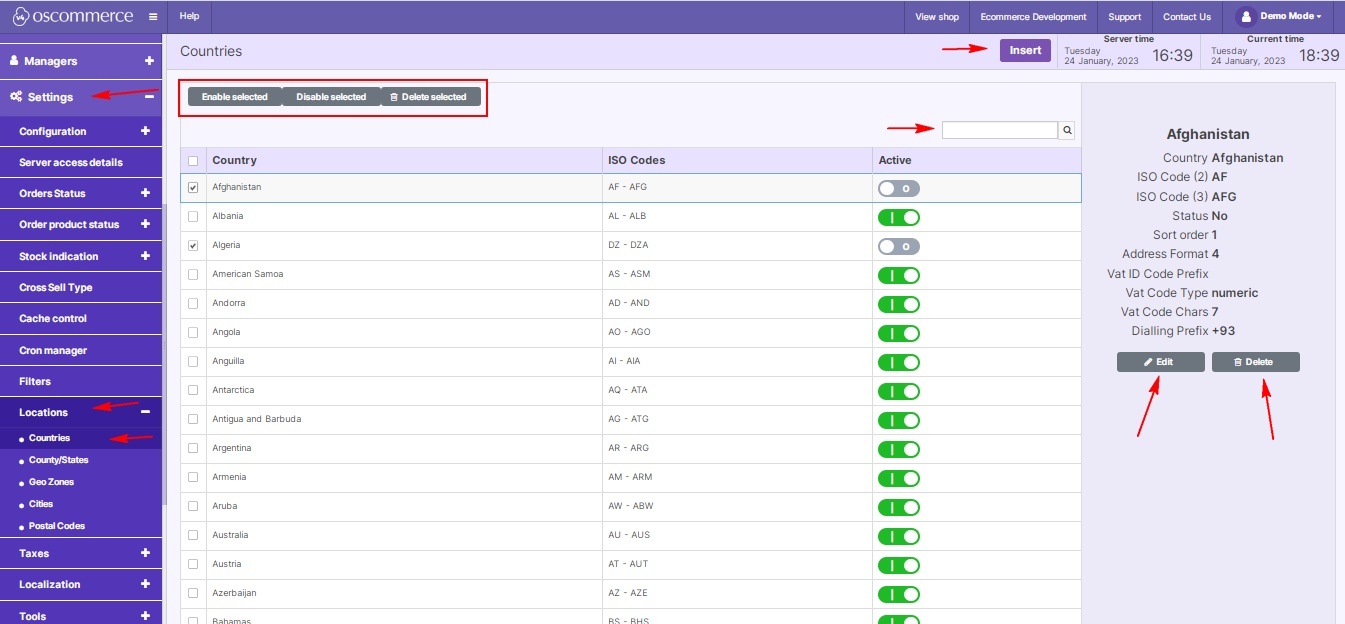Focus the country search input field
The image size is (1345, 624).
(999, 130)
